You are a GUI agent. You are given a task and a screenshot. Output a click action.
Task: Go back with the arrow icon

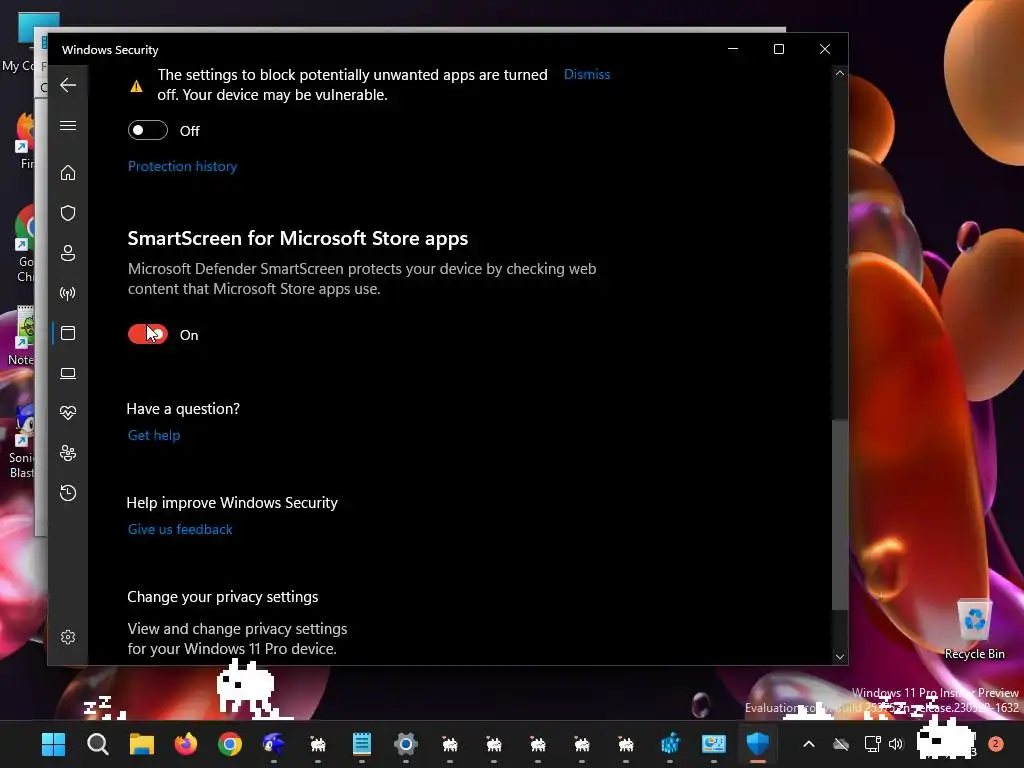click(x=68, y=85)
